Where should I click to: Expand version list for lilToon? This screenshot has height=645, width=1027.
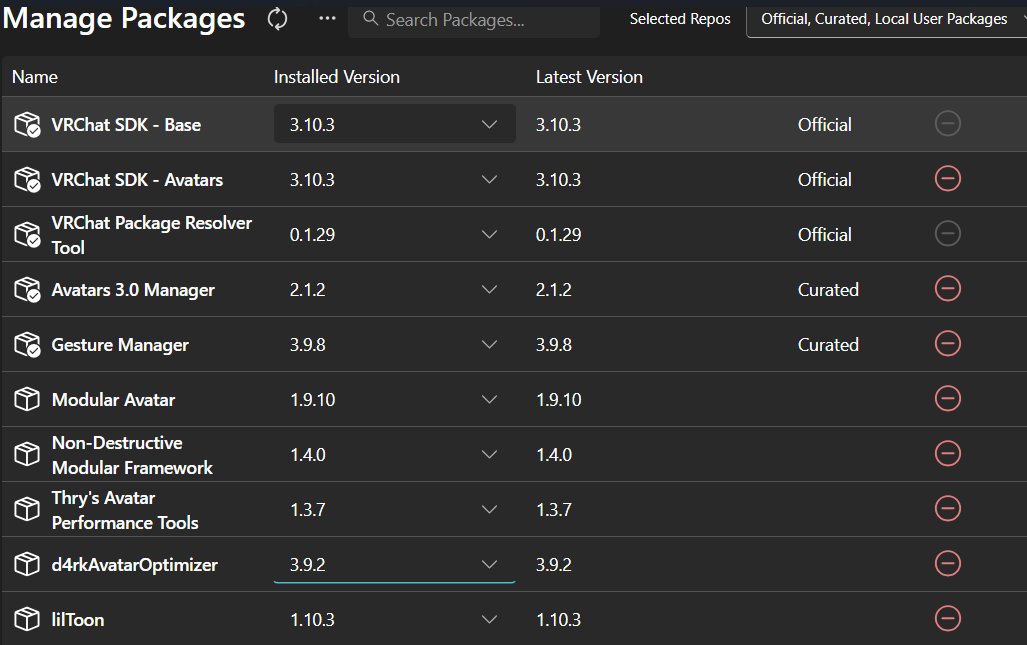pyautogui.click(x=394, y=619)
